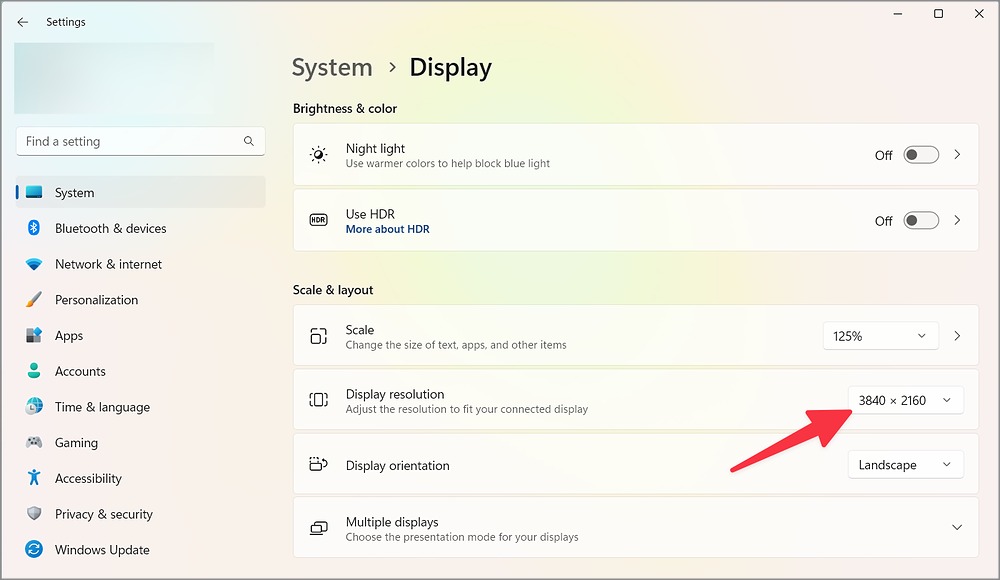
Task: Click the Privacy & security shield icon
Action: (x=34, y=513)
